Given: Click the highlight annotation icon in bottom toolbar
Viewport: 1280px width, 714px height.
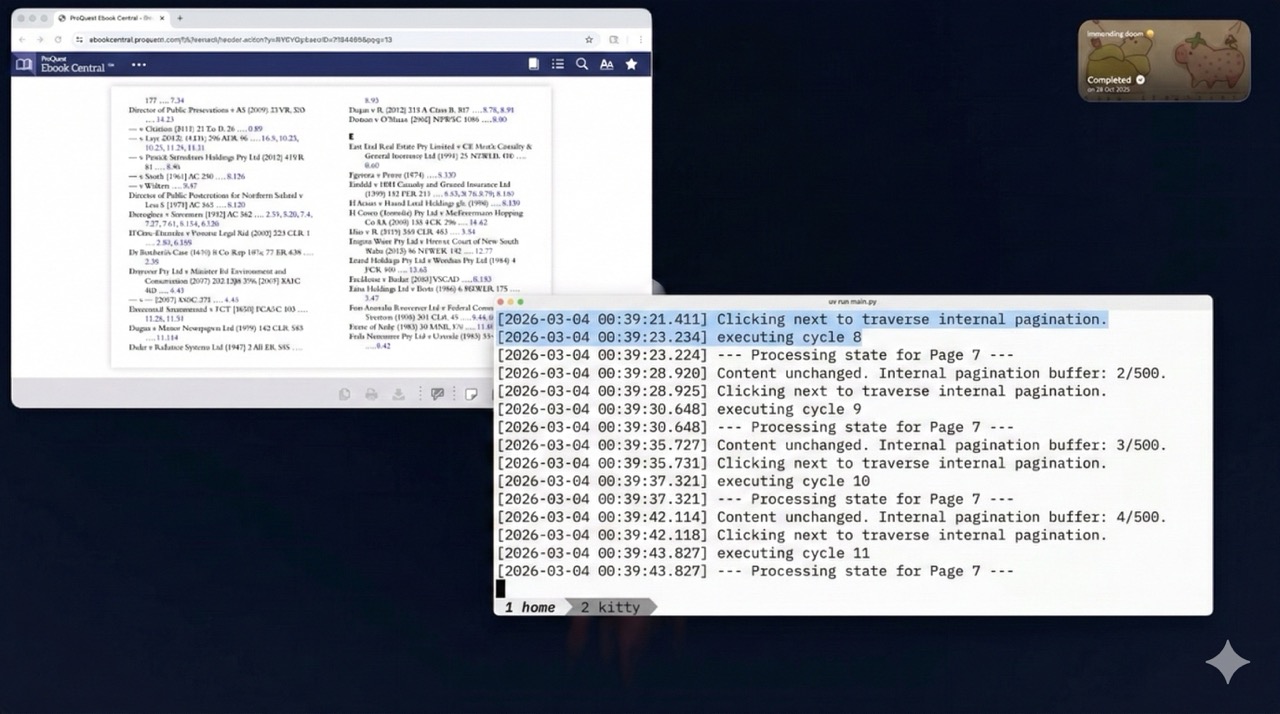Looking at the screenshot, I should [x=437, y=394].
